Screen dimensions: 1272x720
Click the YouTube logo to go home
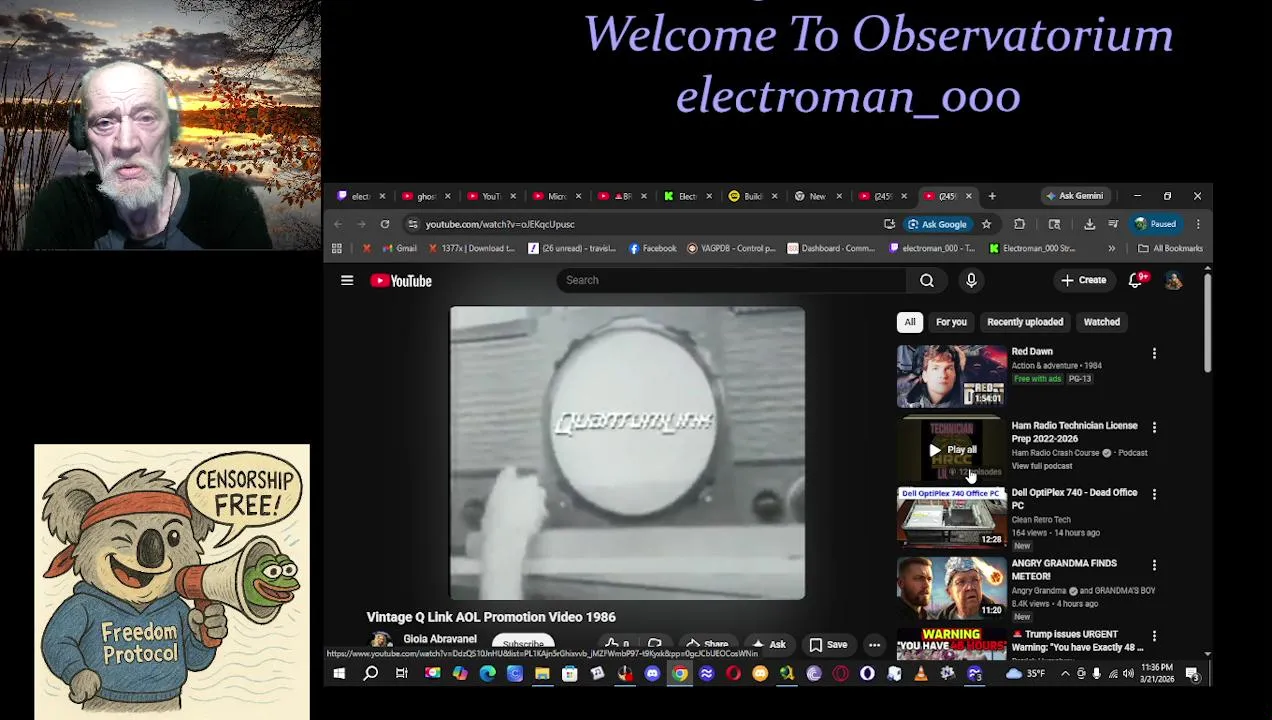(x=401, y=281)
